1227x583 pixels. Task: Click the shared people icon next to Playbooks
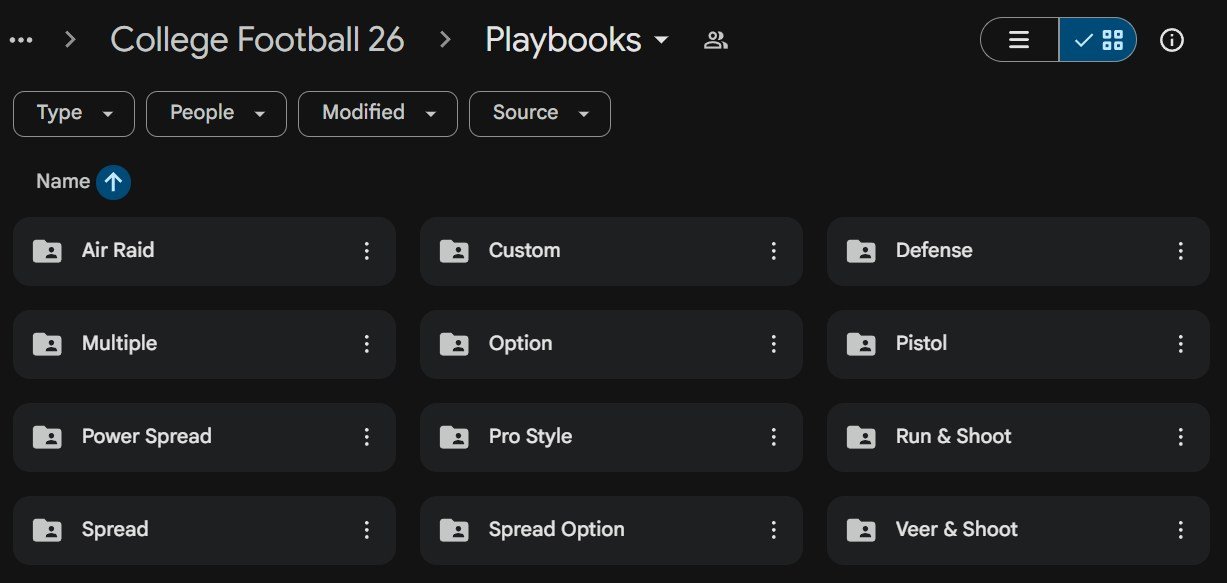click(715, 40)
